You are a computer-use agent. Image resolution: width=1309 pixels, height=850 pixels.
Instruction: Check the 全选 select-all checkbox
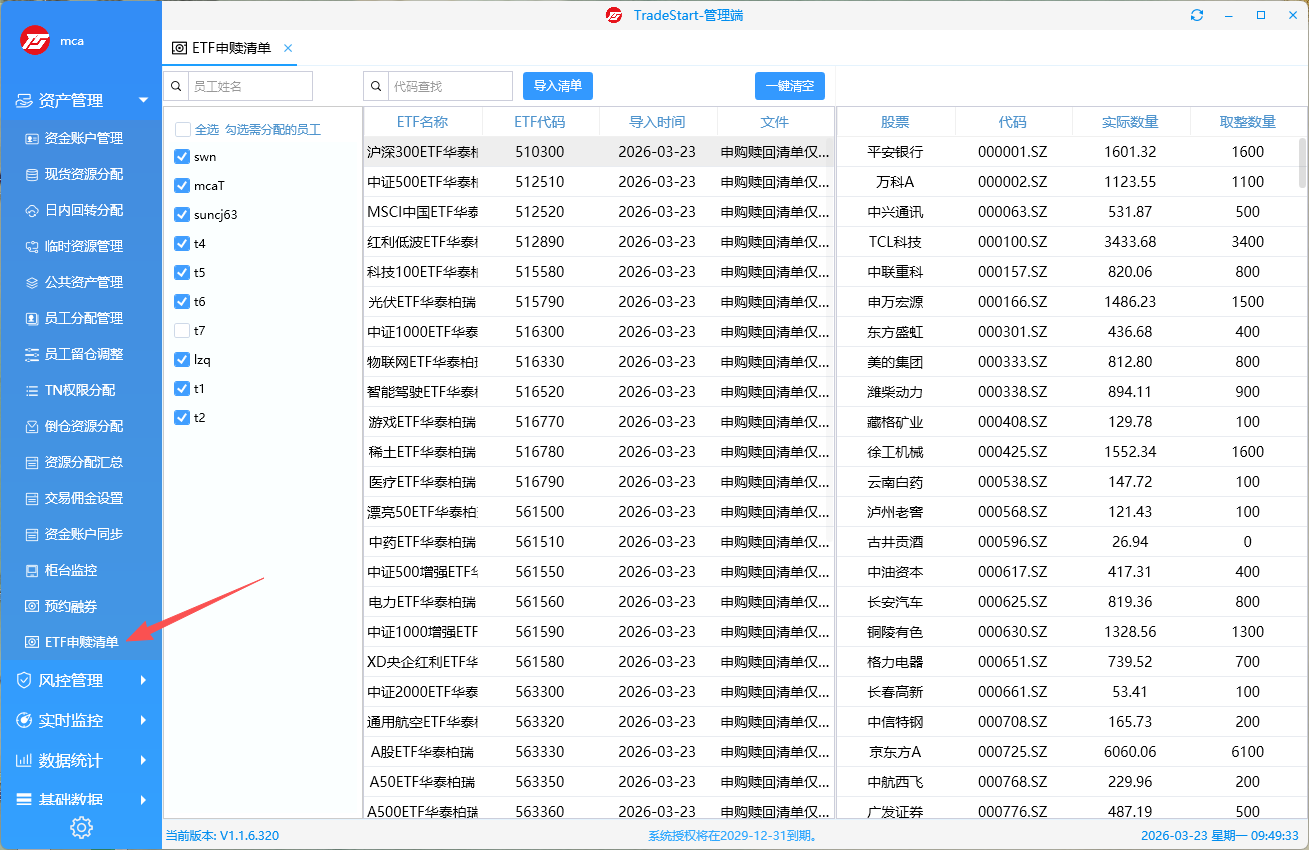click(182, 129)
